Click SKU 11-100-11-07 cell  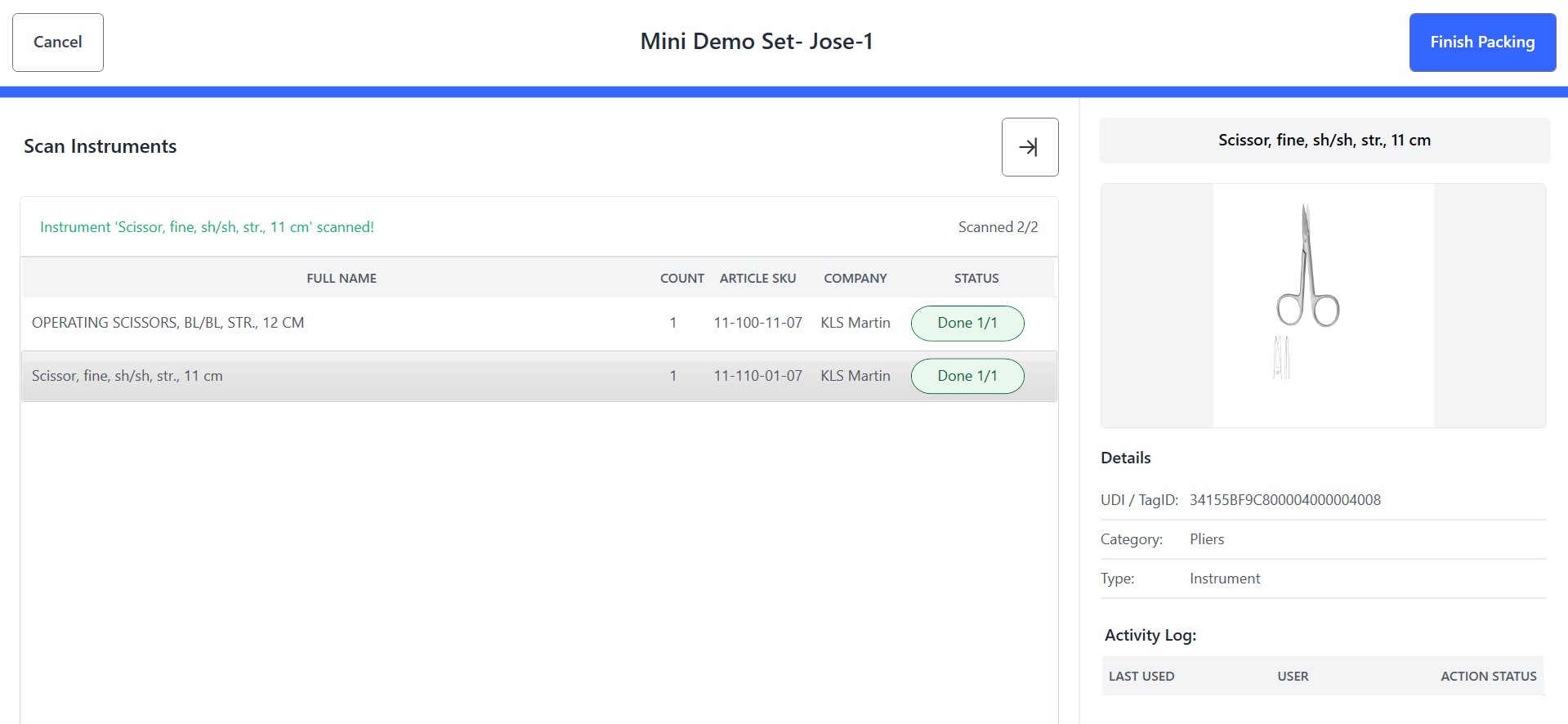click(758, 323)
